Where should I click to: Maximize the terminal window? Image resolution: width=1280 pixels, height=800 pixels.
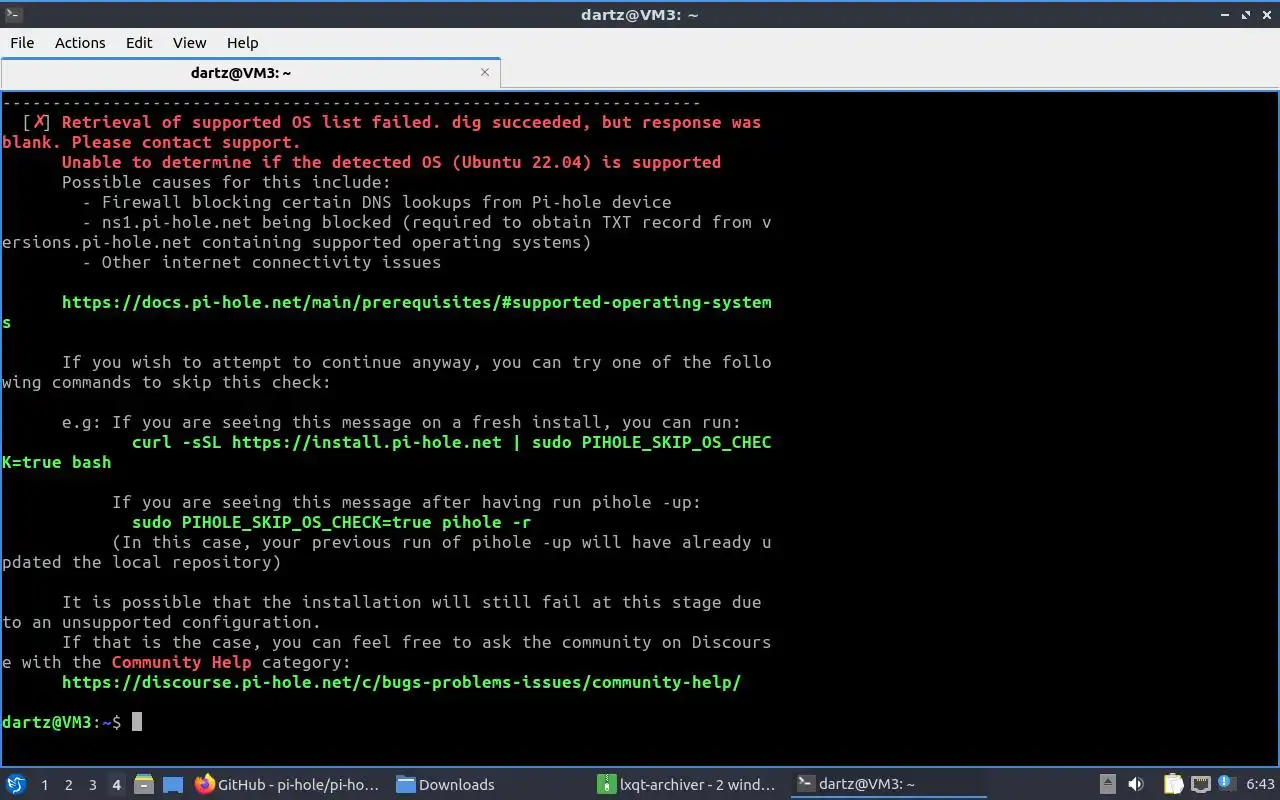pyautogui.click(x=1246, y=14)
